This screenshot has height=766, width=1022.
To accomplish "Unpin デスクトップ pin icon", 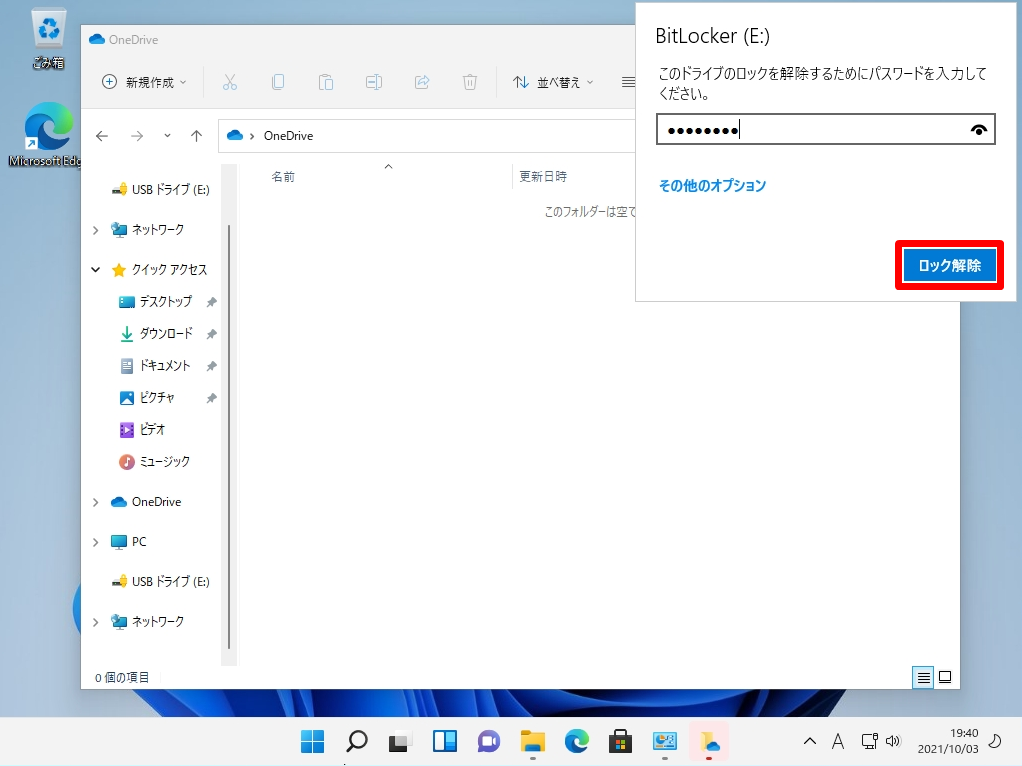I will click(211, 302).
